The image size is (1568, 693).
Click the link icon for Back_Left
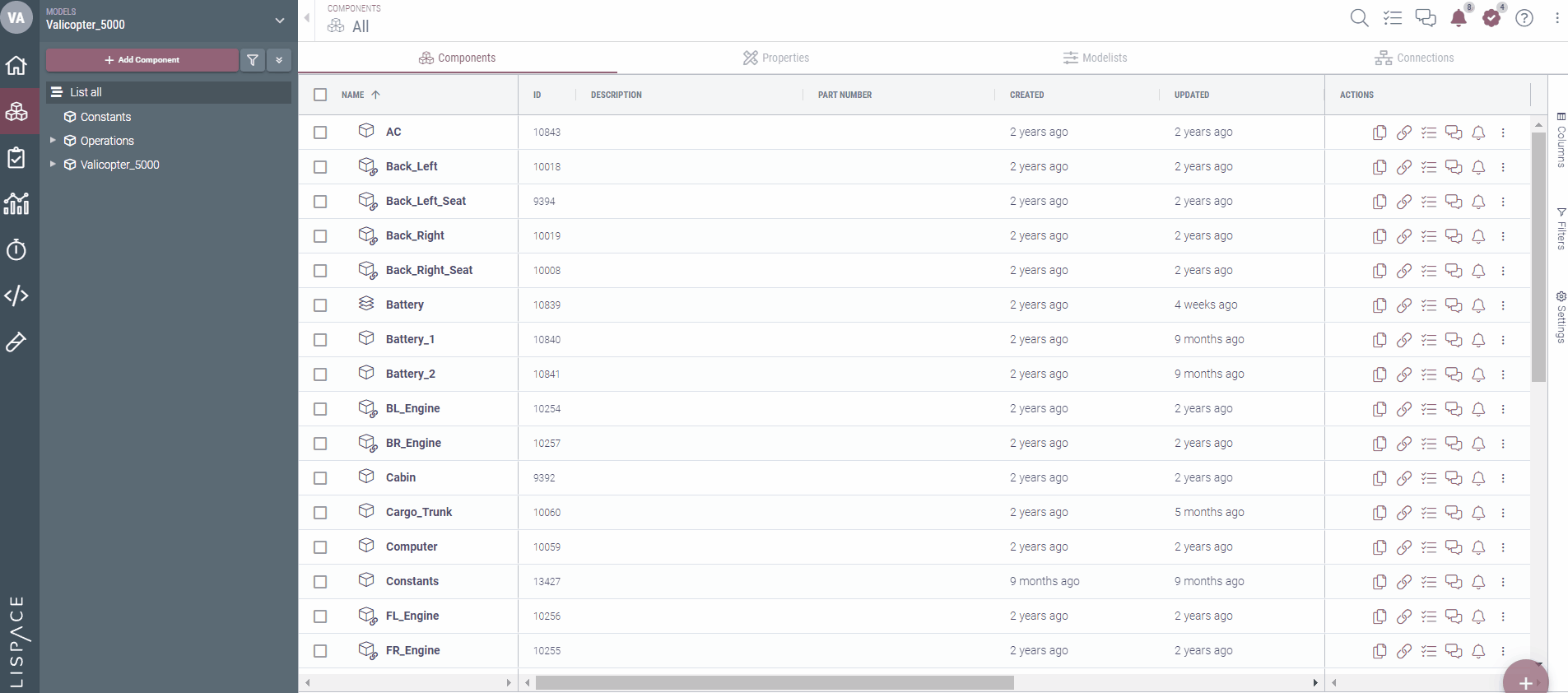(x=1404, y=167)
